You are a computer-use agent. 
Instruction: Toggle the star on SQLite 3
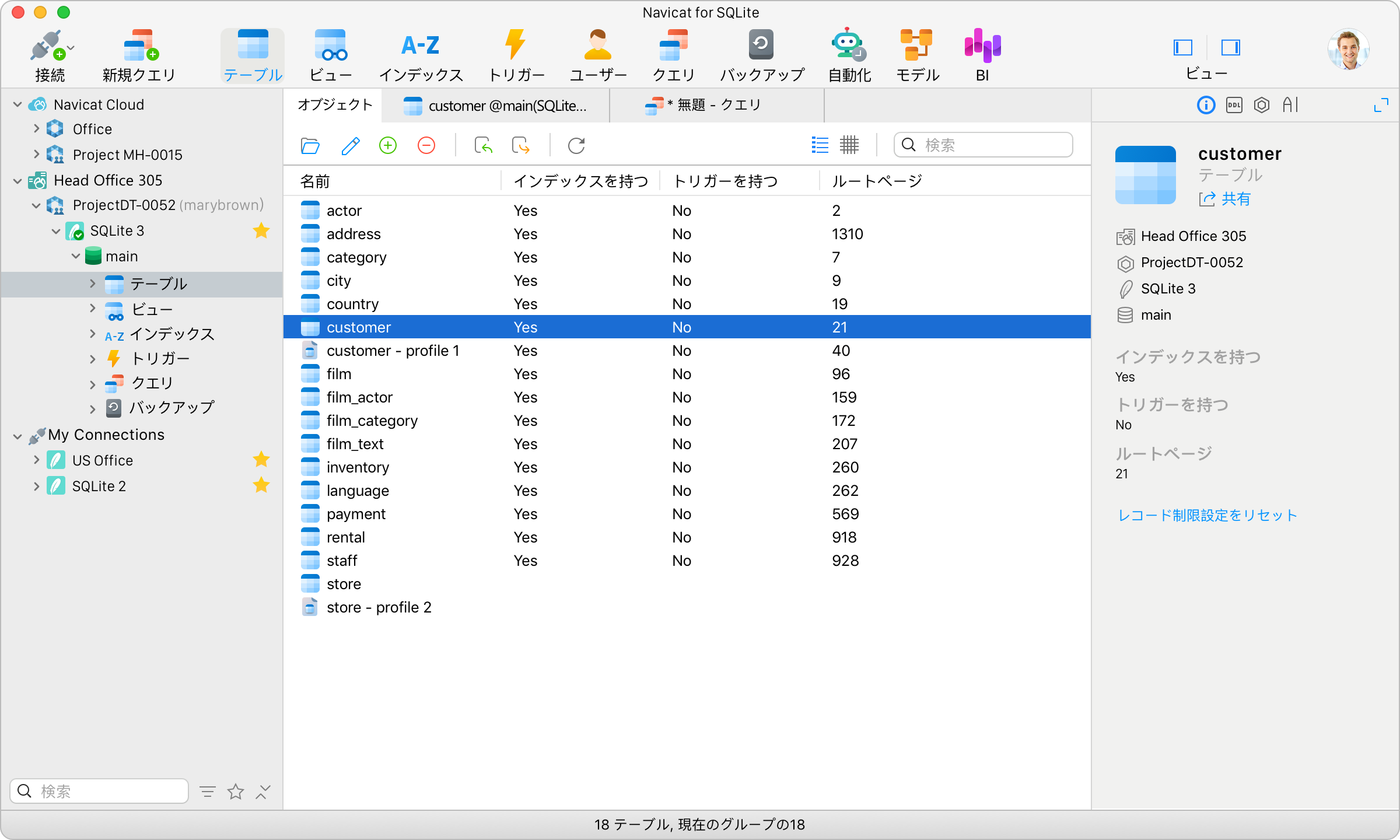[261, 231]
